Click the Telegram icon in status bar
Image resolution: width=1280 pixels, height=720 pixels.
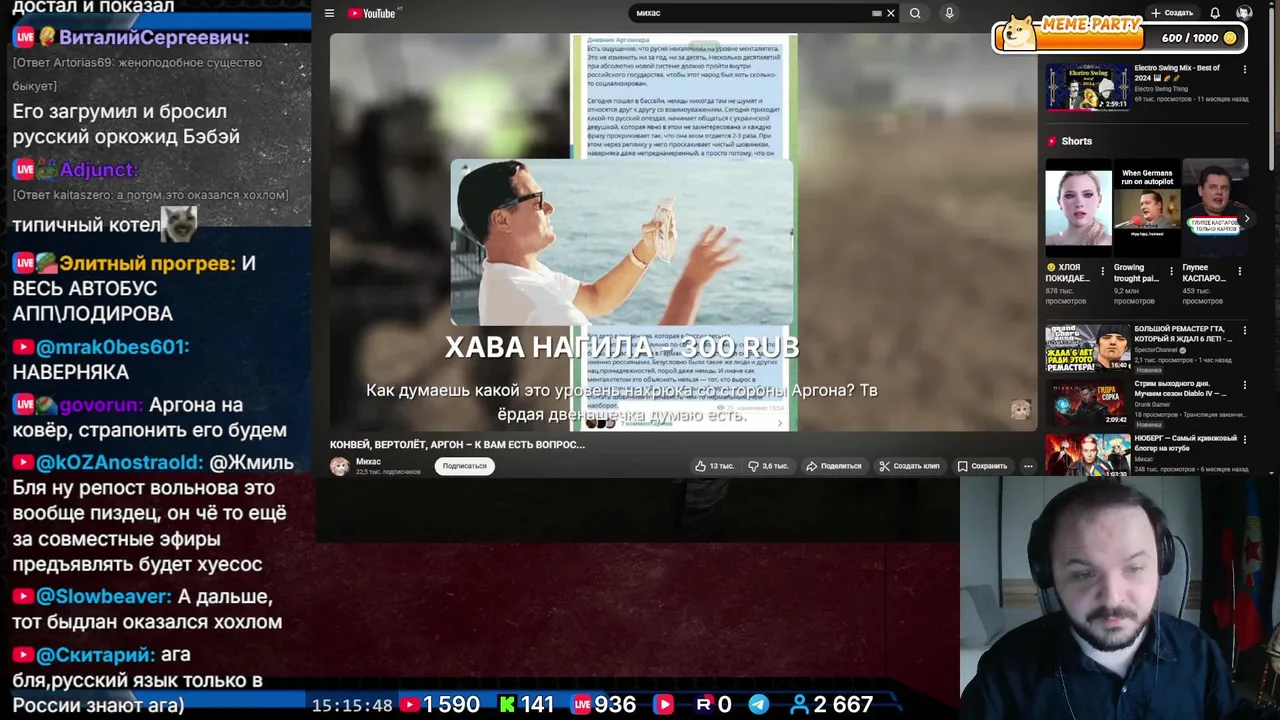[x=759, y=705]
